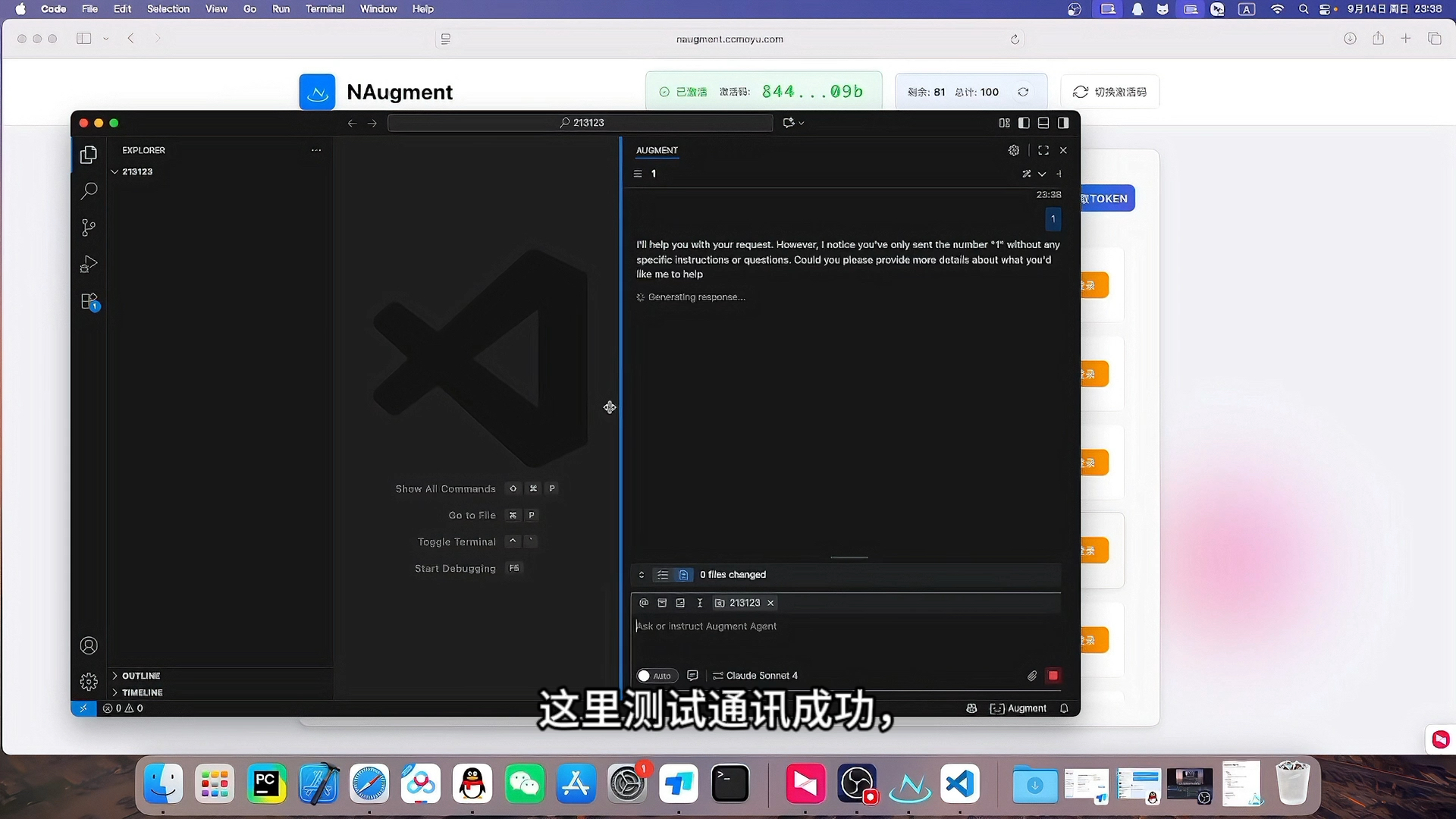
Task: Refresh the remaining quota on the NAugment page
Action: tap(1023, 92)
